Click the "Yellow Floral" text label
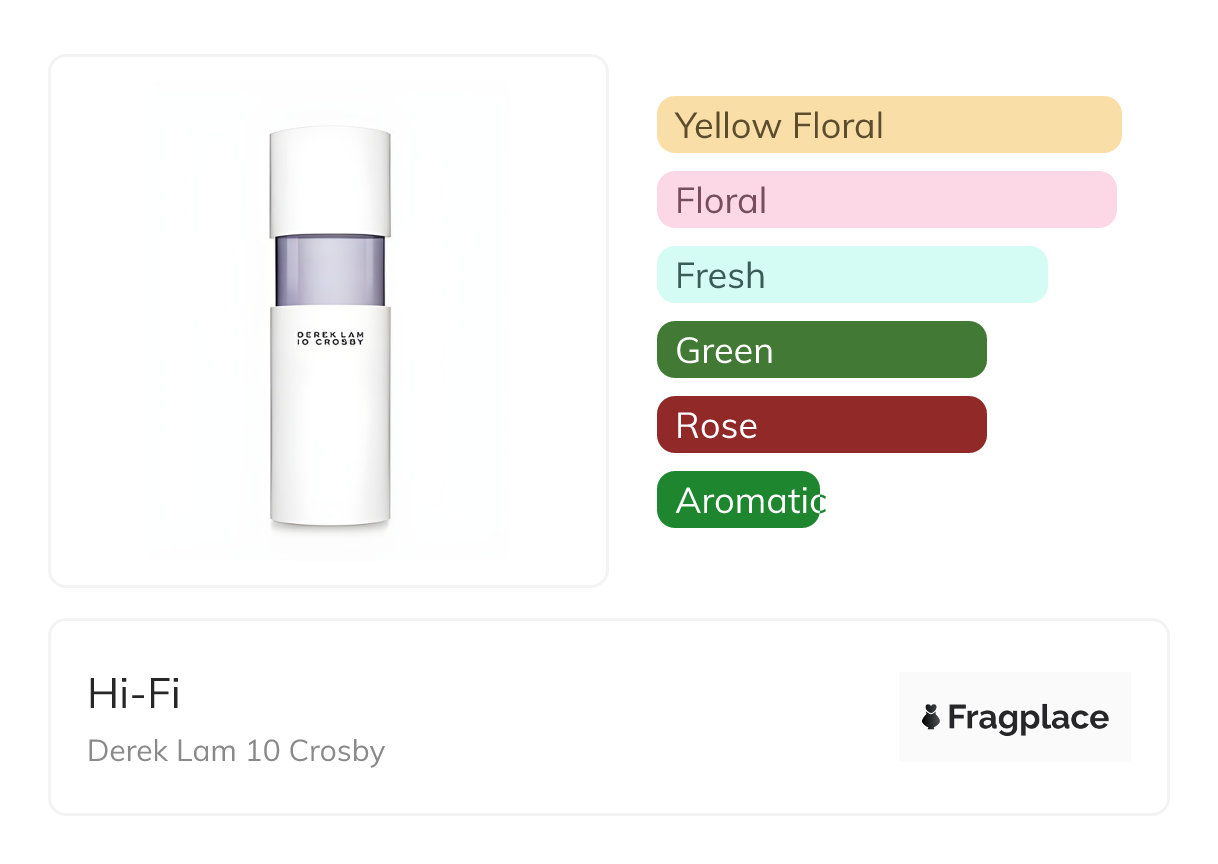1218x864 pixels. (779, 126)
